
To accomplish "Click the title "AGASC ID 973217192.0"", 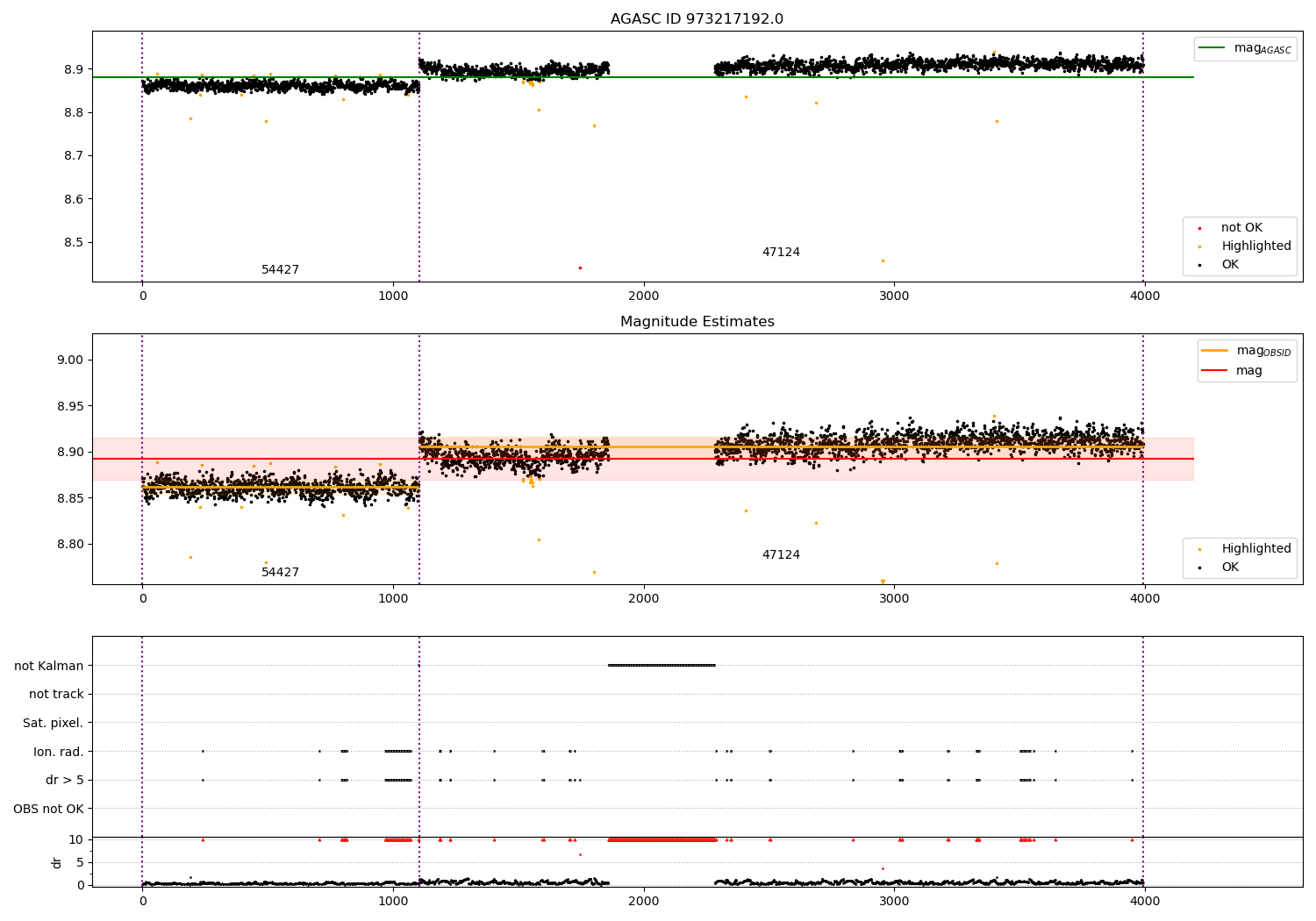I will [x=697, y=19].
